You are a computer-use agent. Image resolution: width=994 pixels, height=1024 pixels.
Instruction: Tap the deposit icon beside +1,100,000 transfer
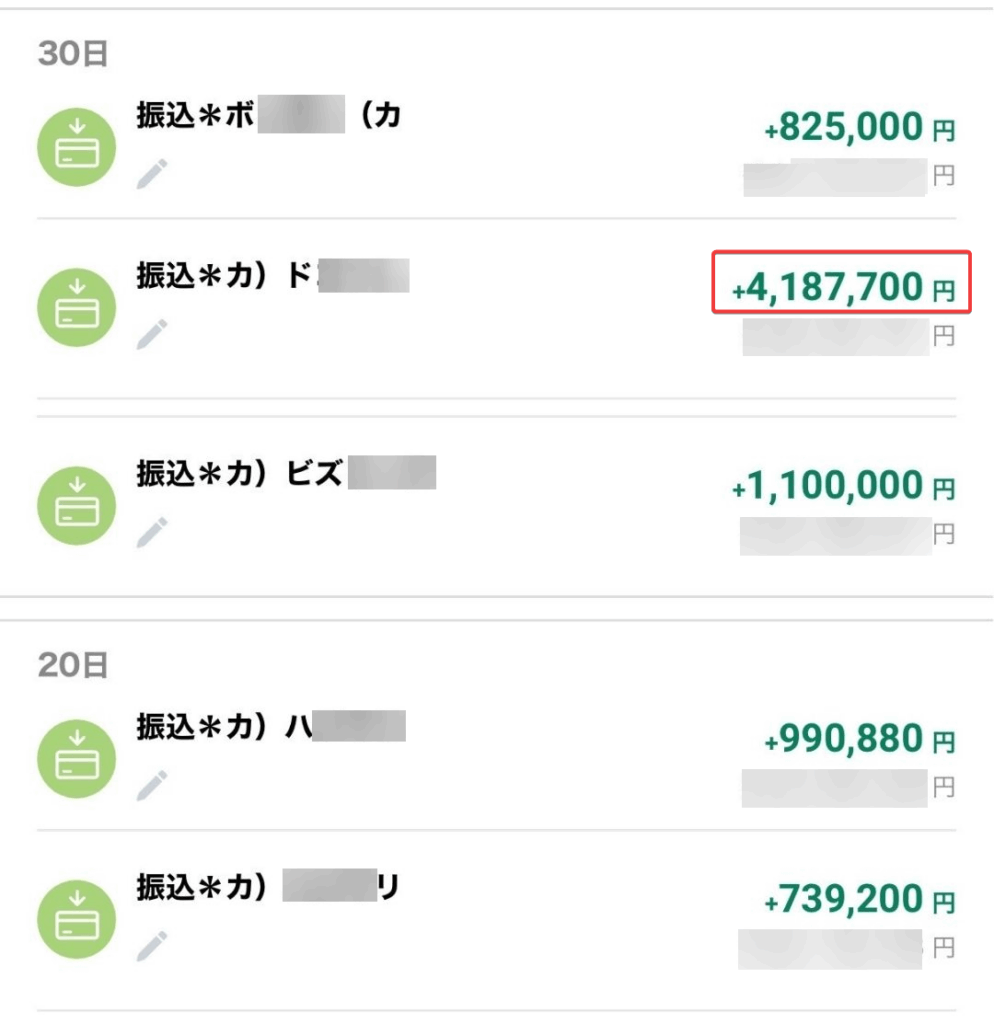(x=76, y=505)
